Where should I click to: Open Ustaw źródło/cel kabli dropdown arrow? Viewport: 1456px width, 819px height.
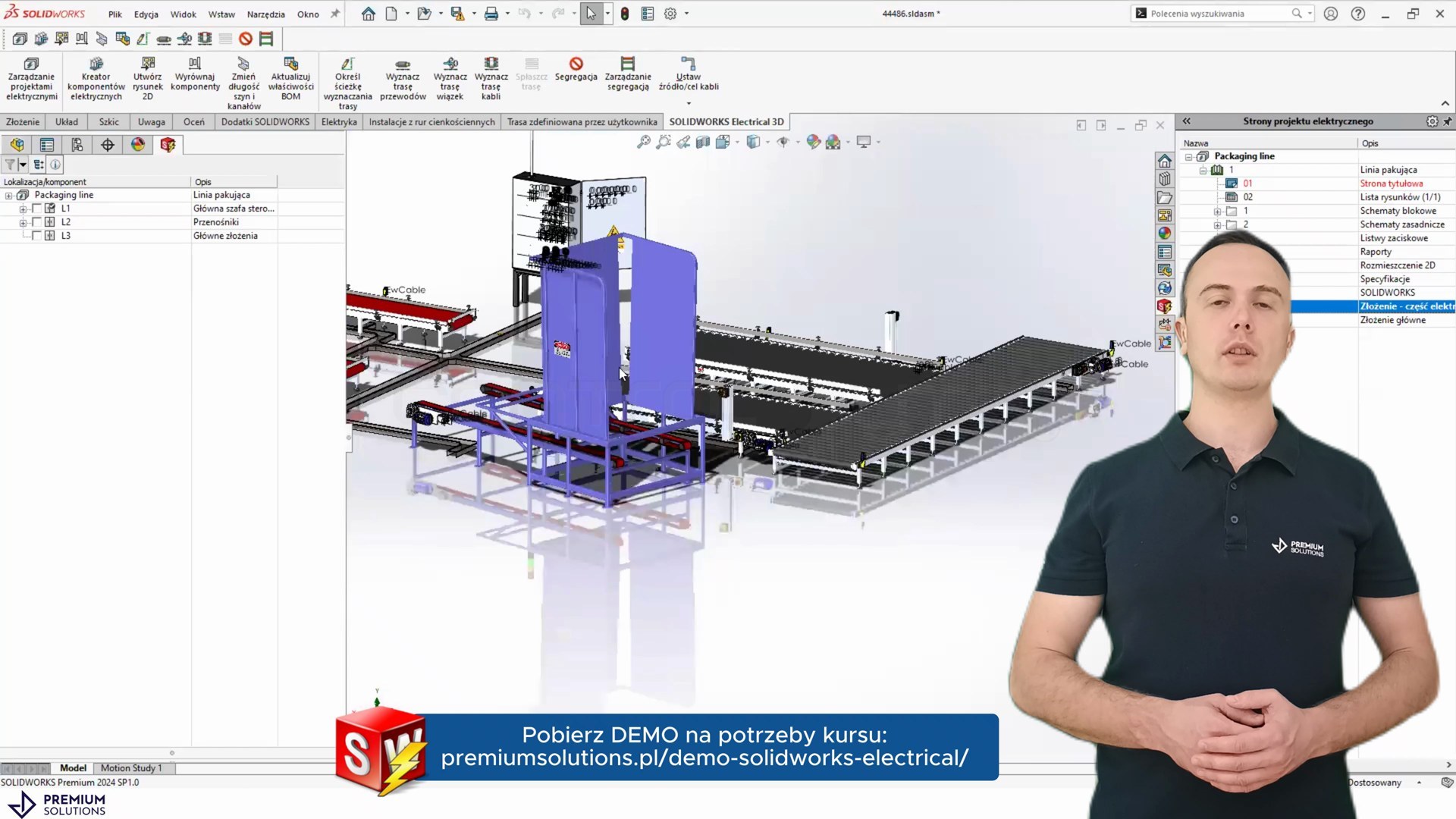689,104
